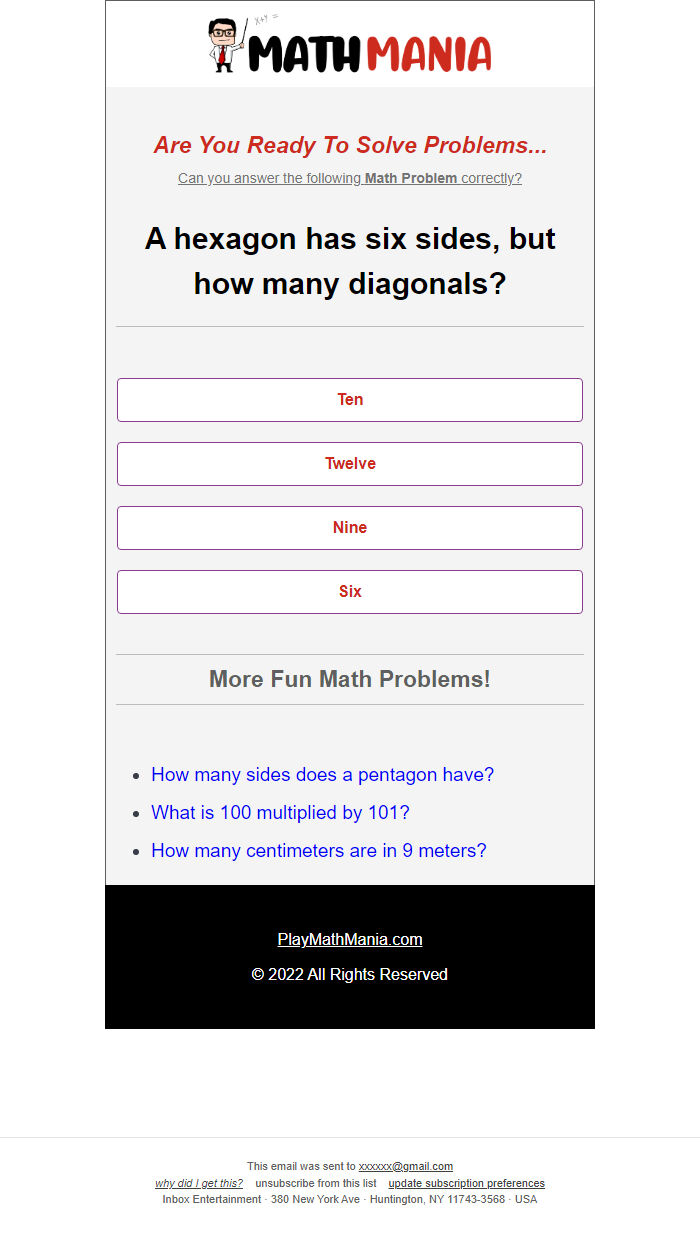
Task: Click the 'More Fun Math Problems!' heading
Action: click(x=350, y=679)
